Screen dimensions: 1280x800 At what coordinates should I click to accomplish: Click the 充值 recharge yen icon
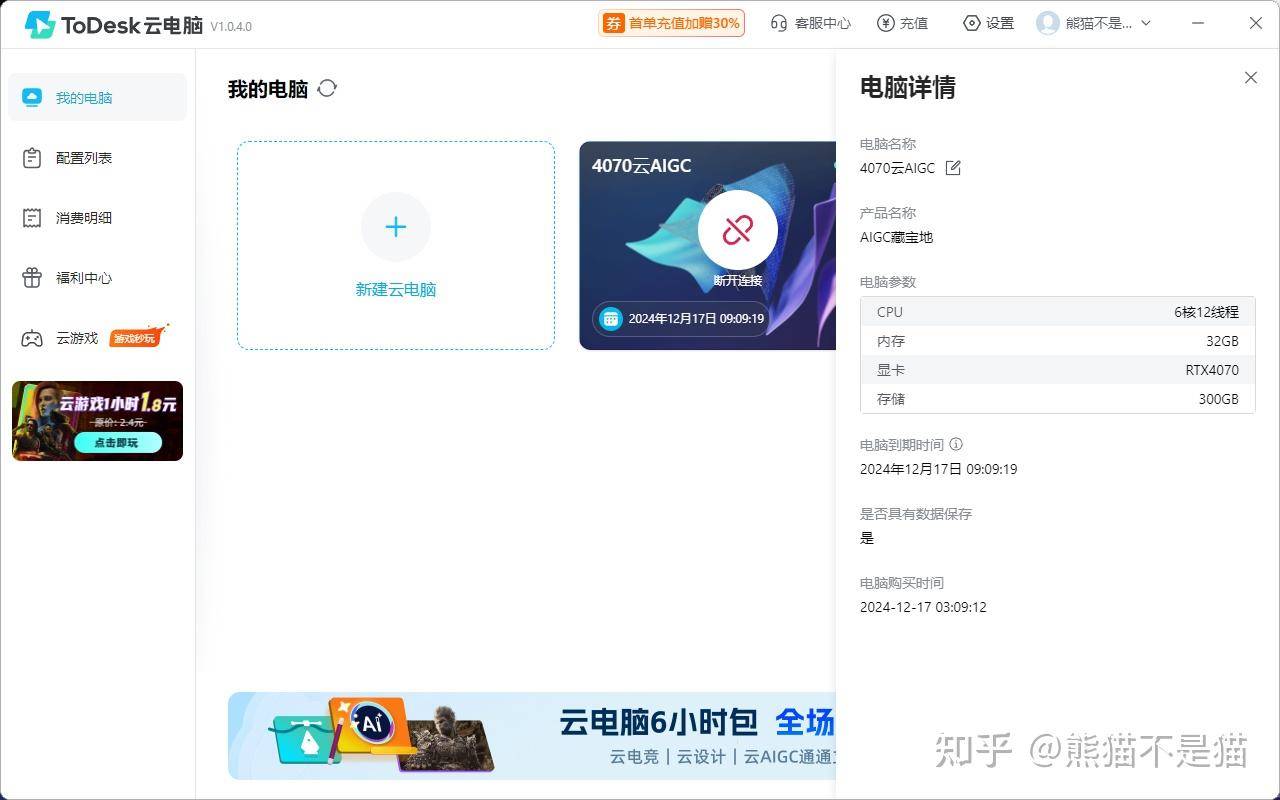[x=885, y=23]
